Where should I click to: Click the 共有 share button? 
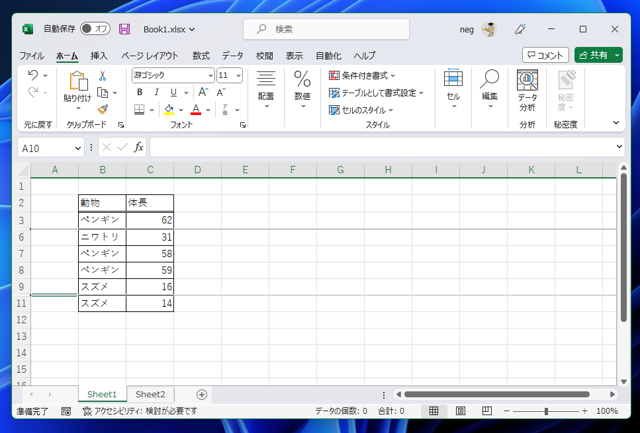pos(598,55)
